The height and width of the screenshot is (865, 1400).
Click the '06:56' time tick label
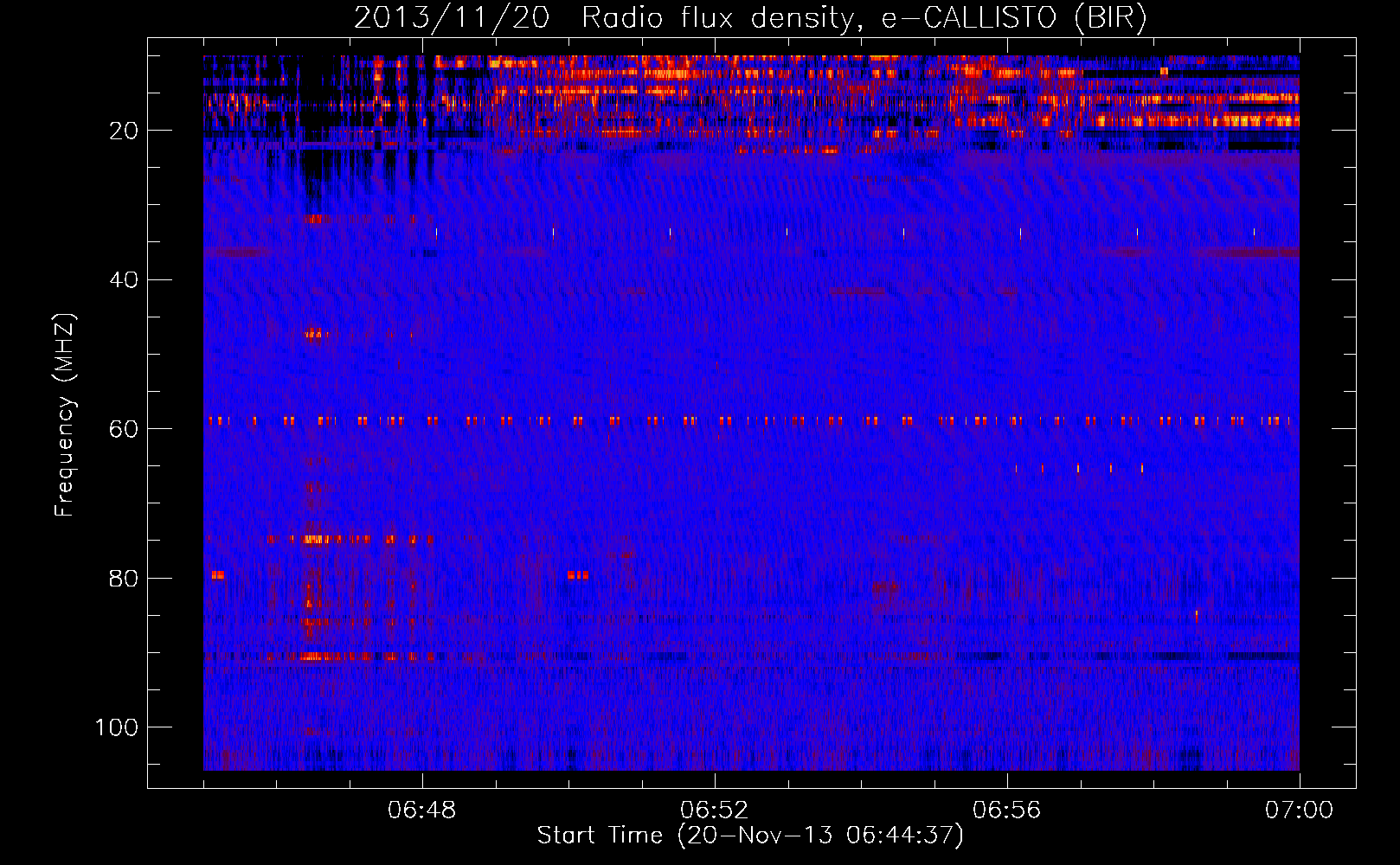click(x=1007, y=811)
